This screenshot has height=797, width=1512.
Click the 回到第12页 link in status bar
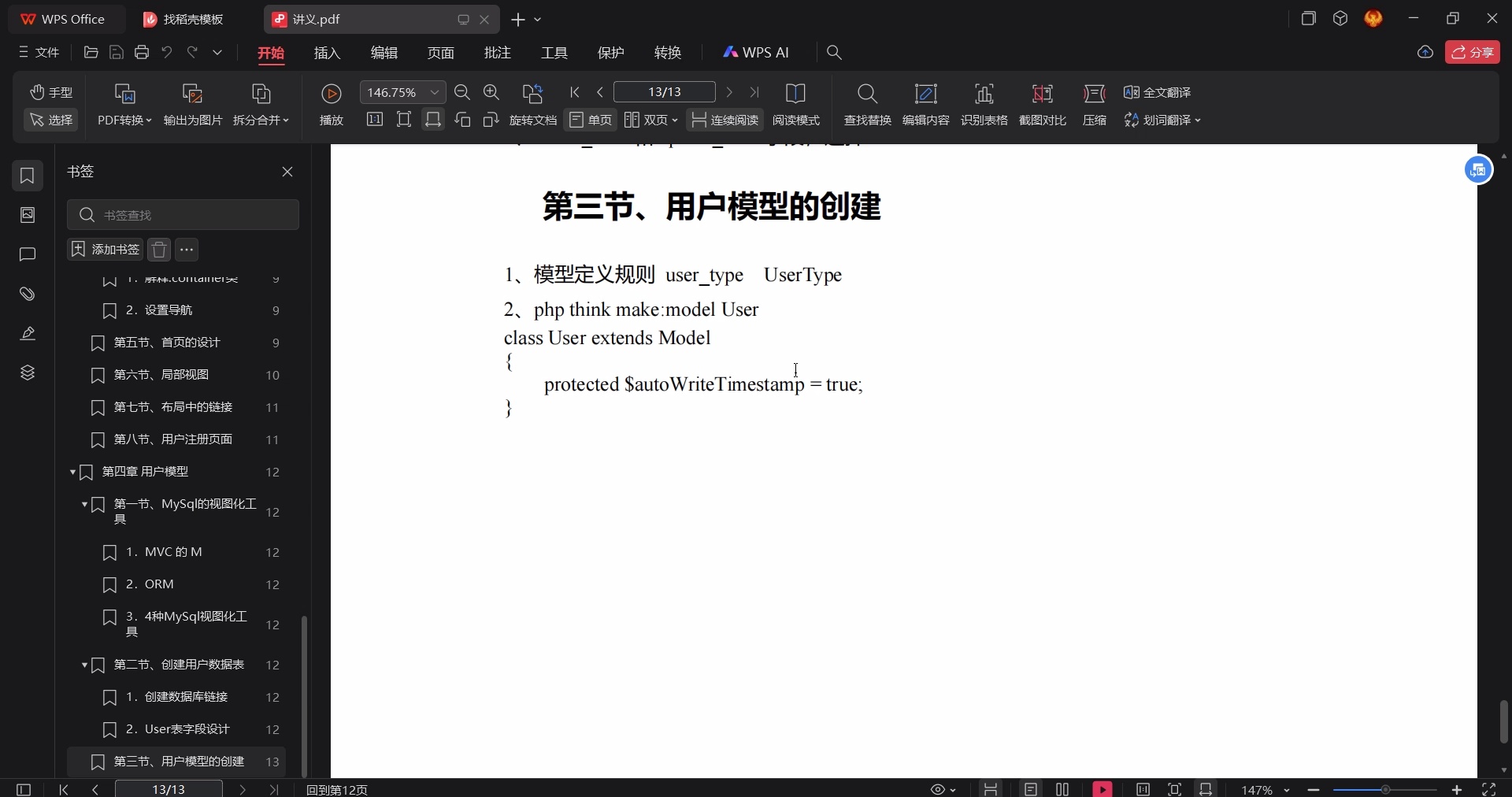pyautogui.click(x=336, y=789)
